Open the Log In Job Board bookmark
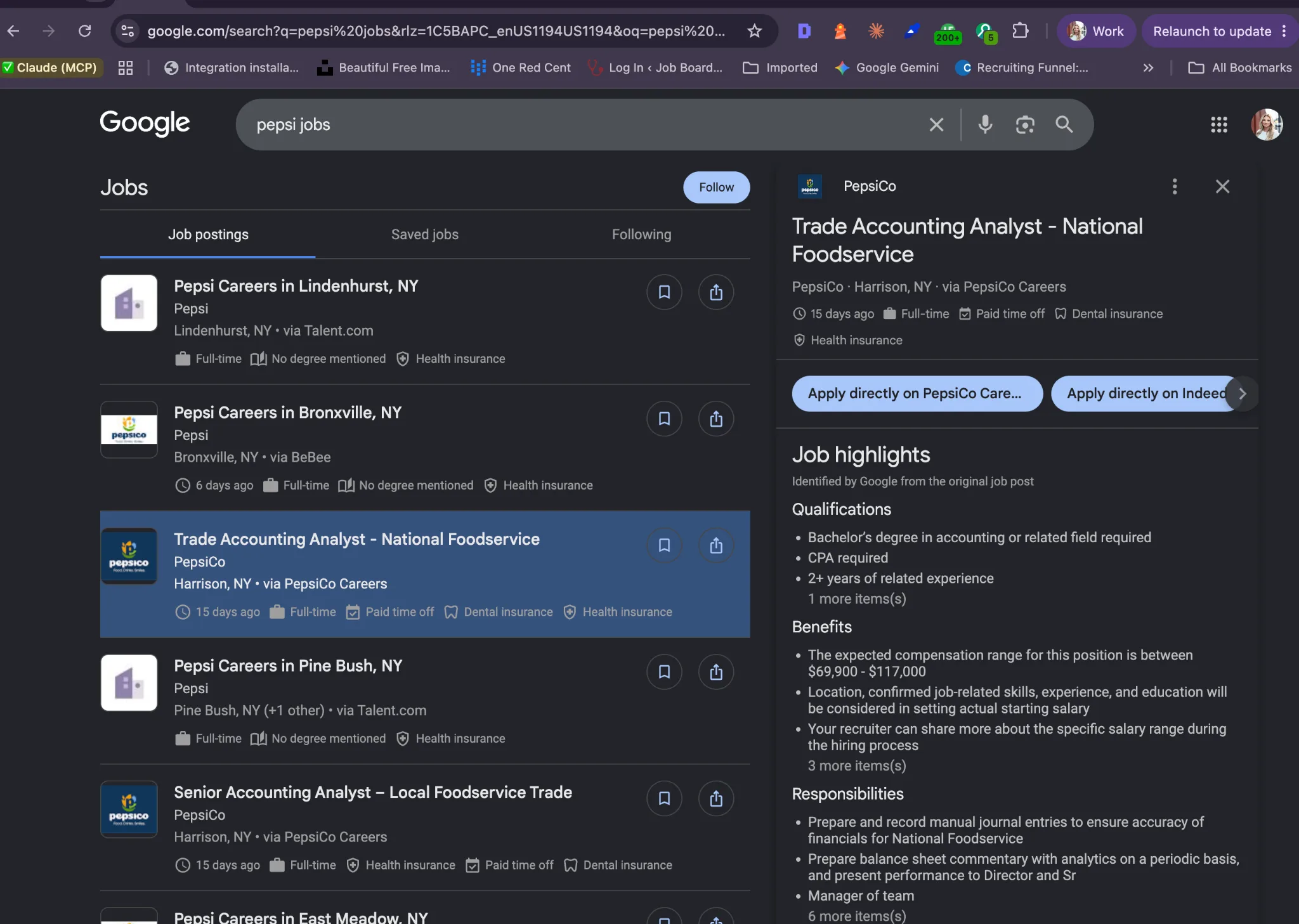The width and height of the screenshot is (1299, 924). pos(655,68)
